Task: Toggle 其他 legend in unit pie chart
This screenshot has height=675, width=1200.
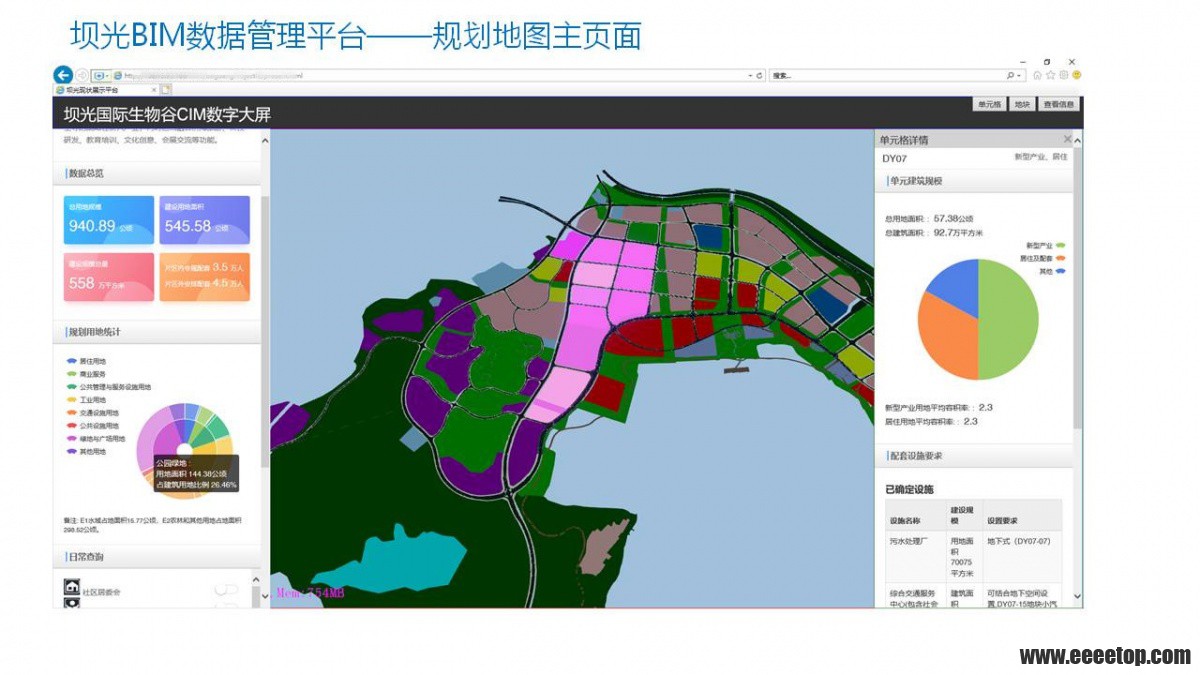Action: (x=1052, y=271)
